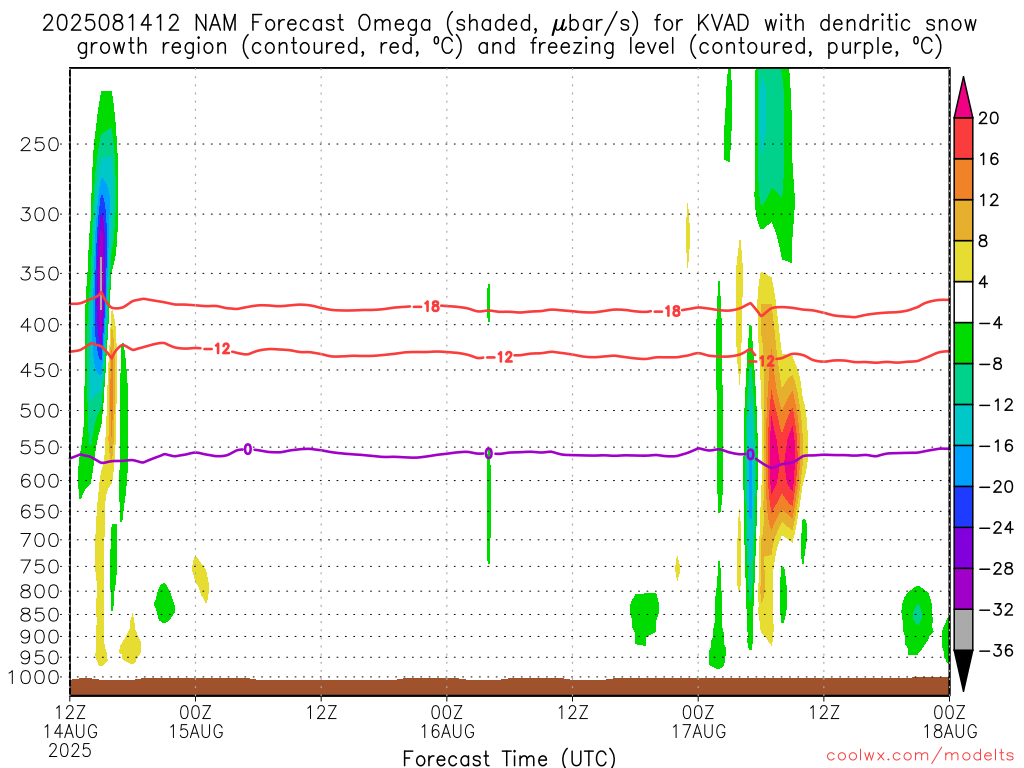Click the title line mentioning freezing level
The width and height of the screenshot is (1024, 768).
509,47
